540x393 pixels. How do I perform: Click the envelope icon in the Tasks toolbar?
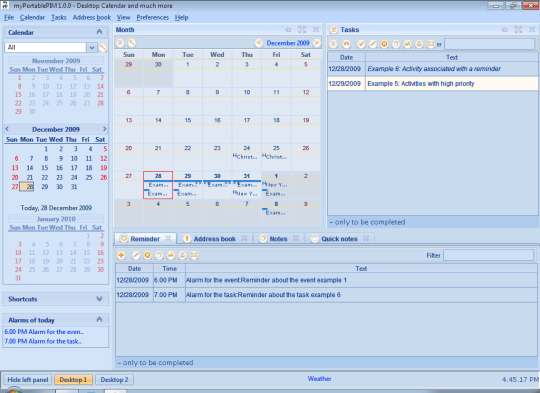coord(431,44)
